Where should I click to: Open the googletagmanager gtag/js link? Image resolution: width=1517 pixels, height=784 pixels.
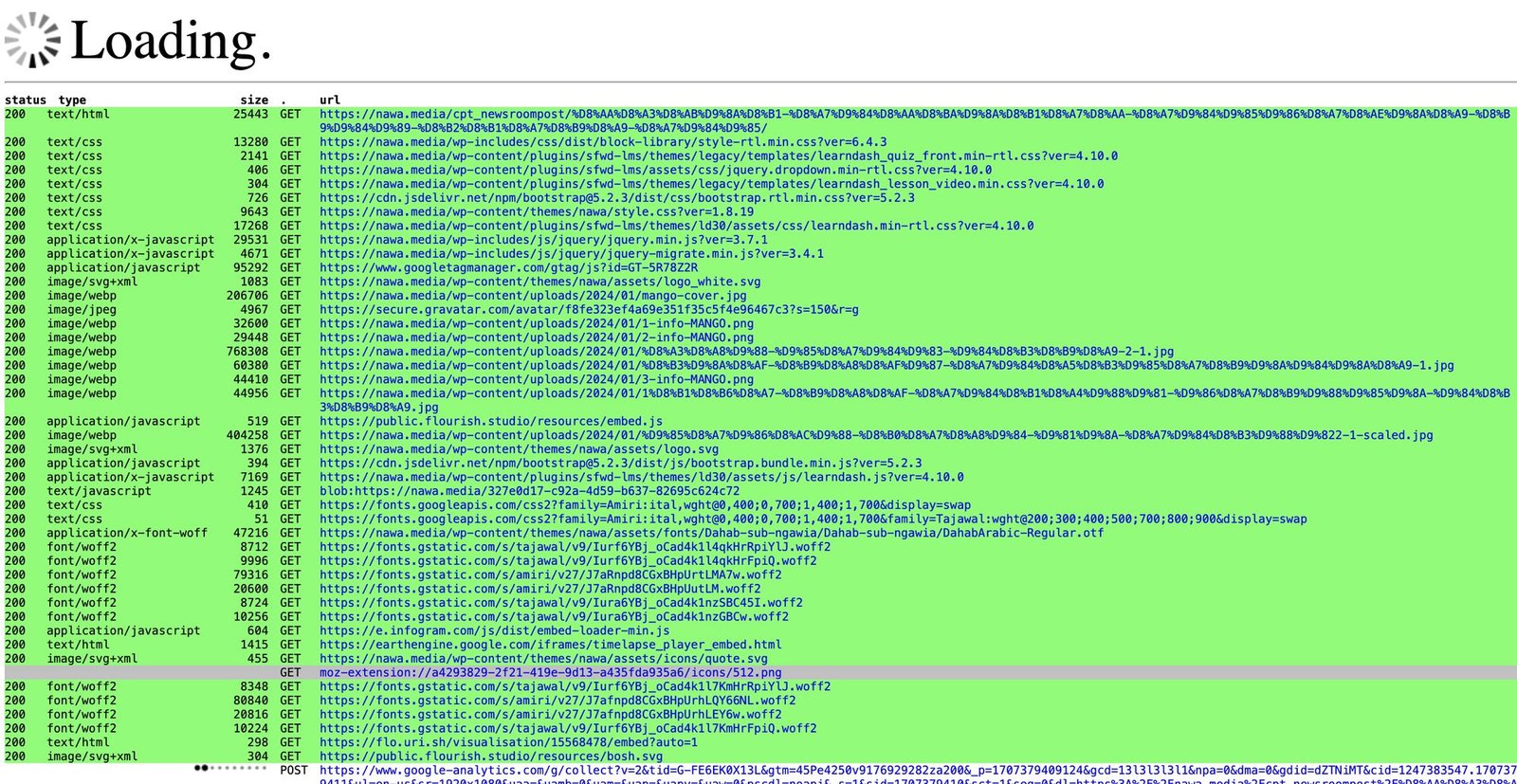click(x=508, y=268)
